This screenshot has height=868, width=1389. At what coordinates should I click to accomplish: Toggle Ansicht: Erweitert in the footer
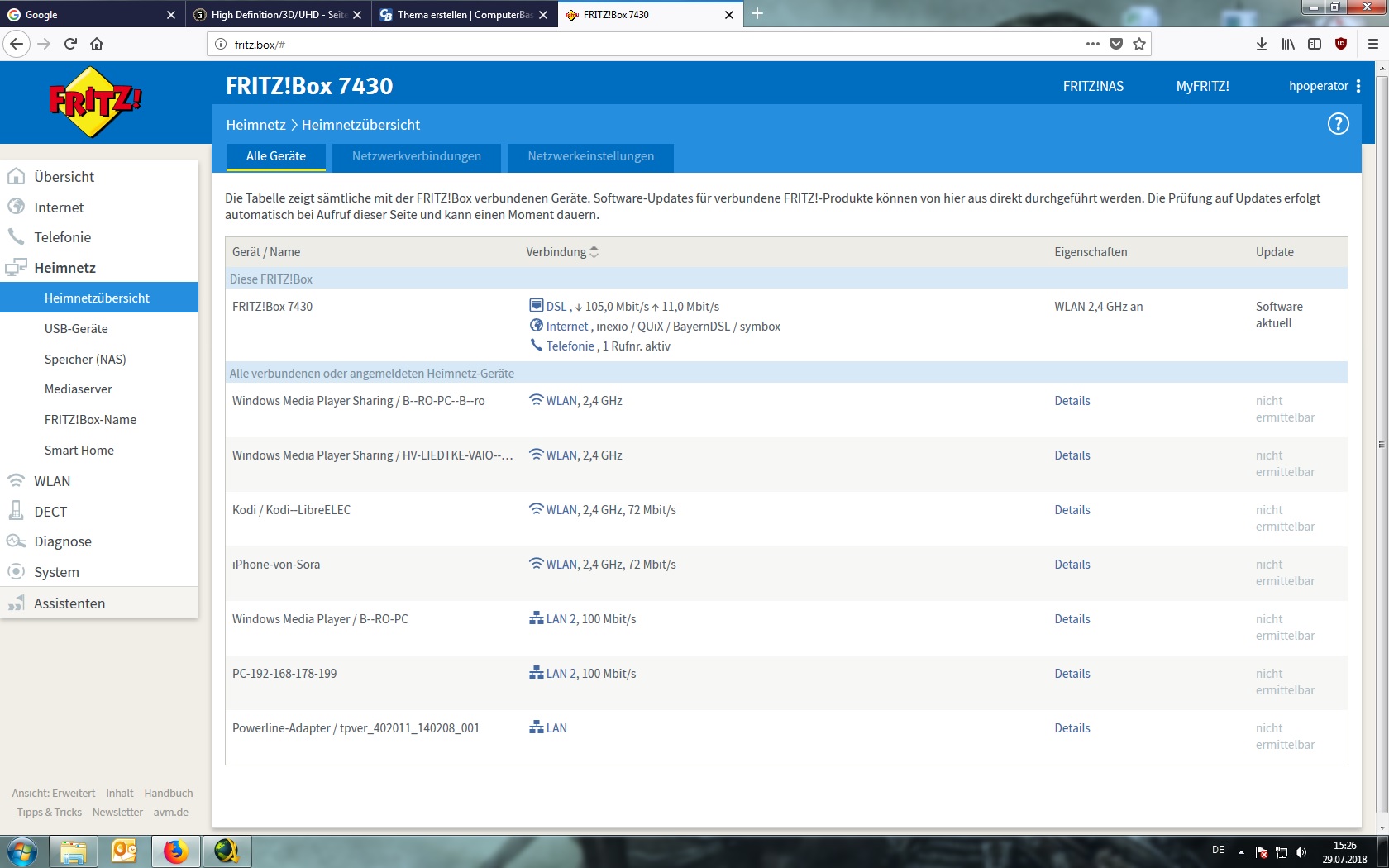(x=53, y=793)
